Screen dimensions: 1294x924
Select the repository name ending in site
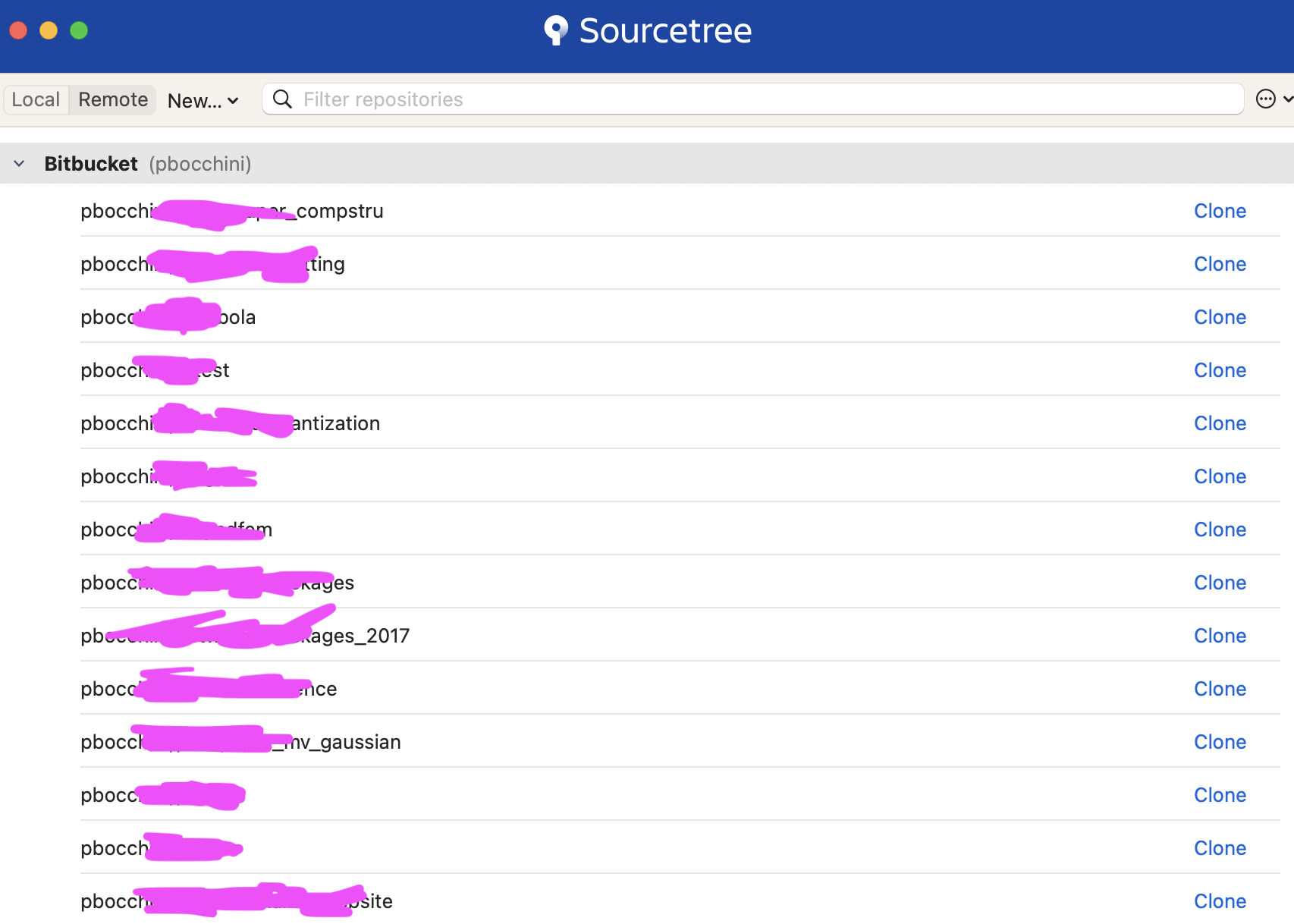(x=237, y=901)
